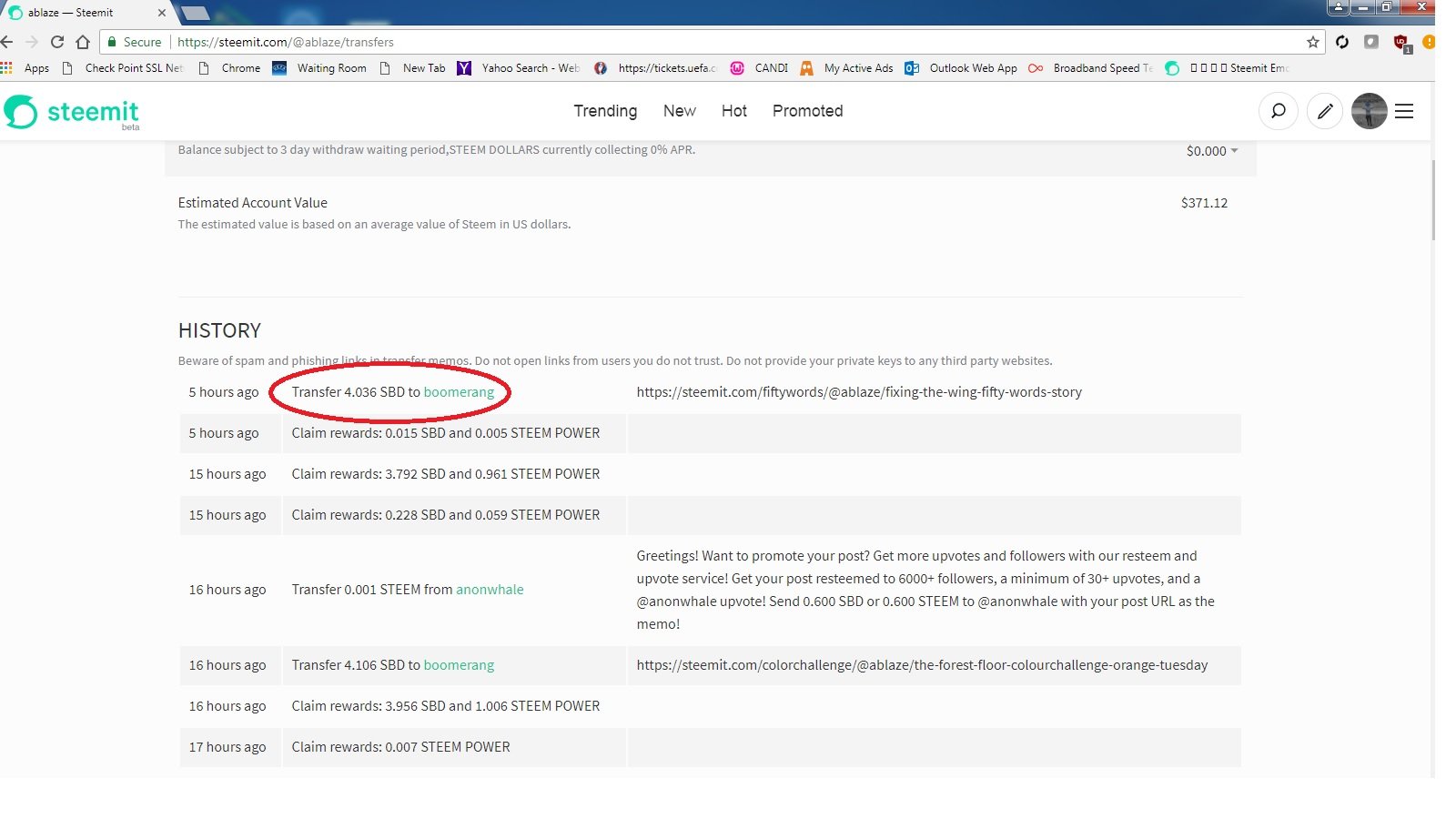The image size is (1456, 819).
Task: Click Claim rewards 0.015 SBD row text
Action: (446, 433)
